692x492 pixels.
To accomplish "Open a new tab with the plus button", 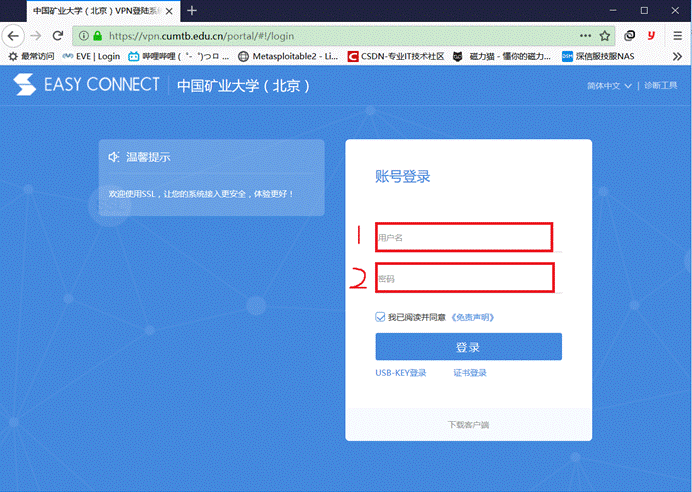I will [x=192, y=10].
